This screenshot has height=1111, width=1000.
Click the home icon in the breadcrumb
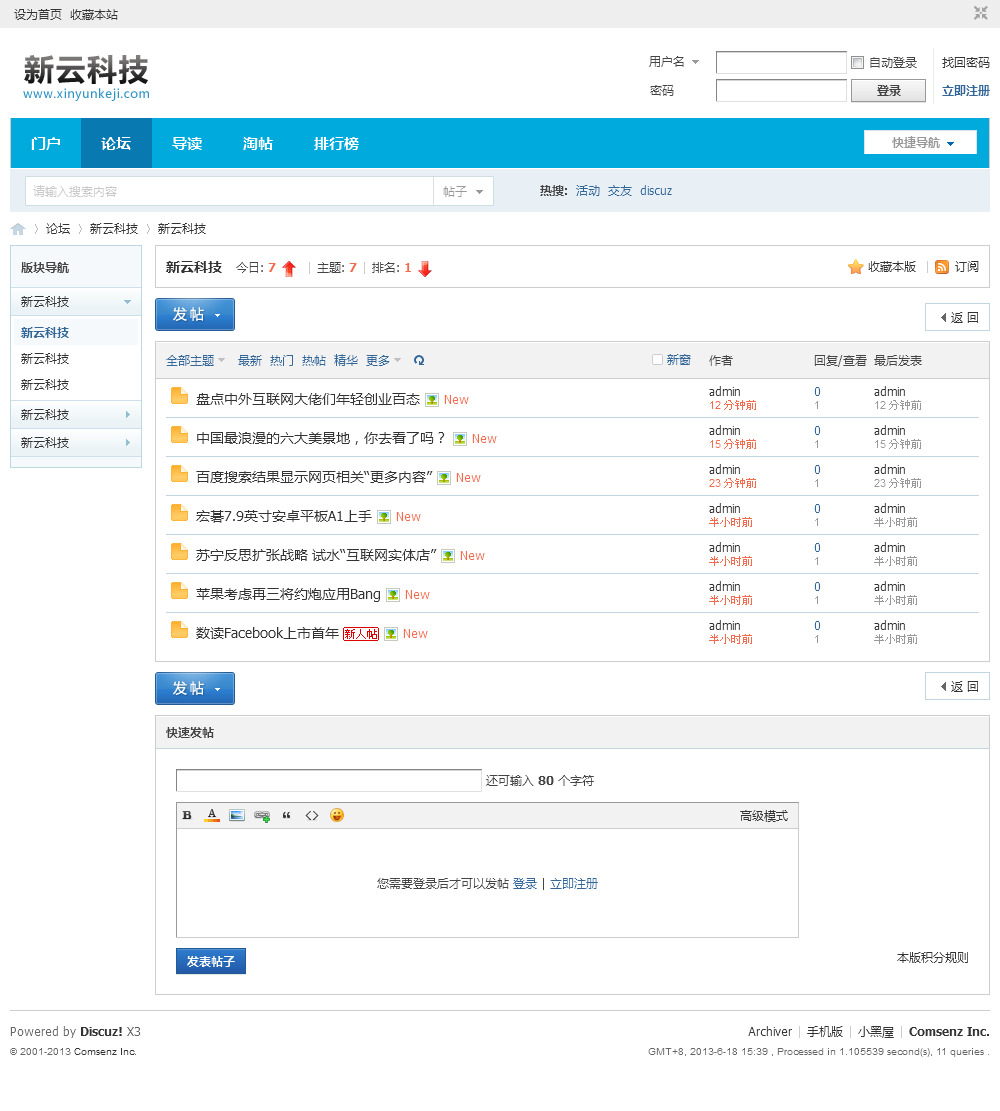[18, 229]
